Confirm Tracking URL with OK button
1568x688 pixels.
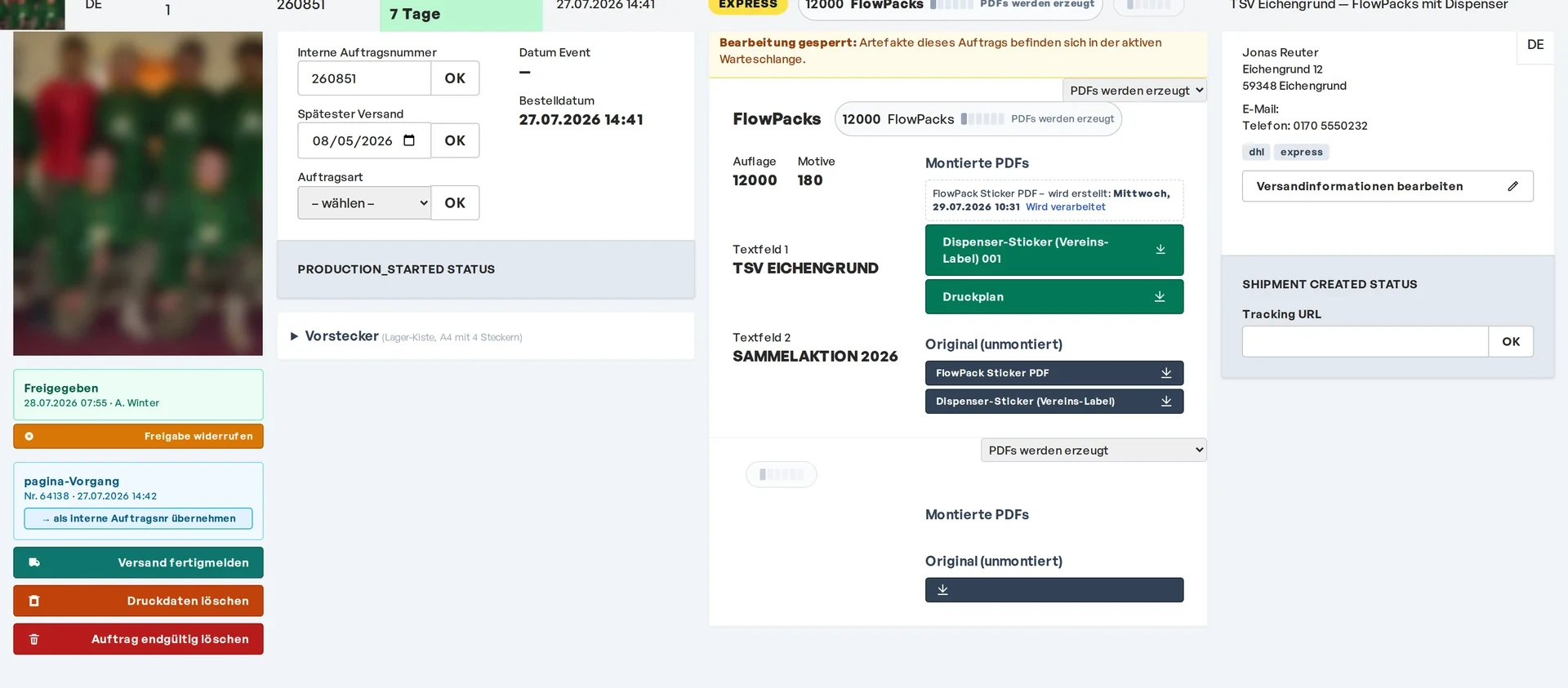[1511, 342]
